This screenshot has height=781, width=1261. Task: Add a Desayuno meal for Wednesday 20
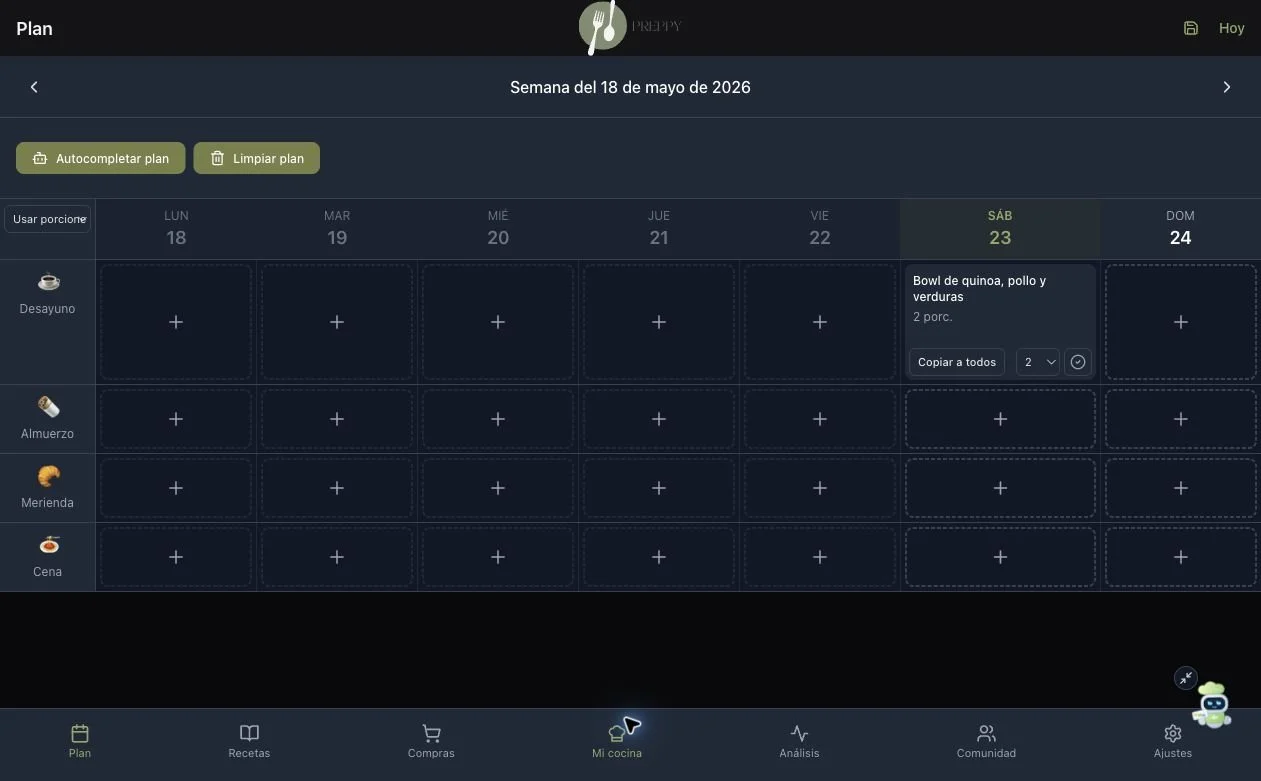pyautogui.click(x=498, y=322)
